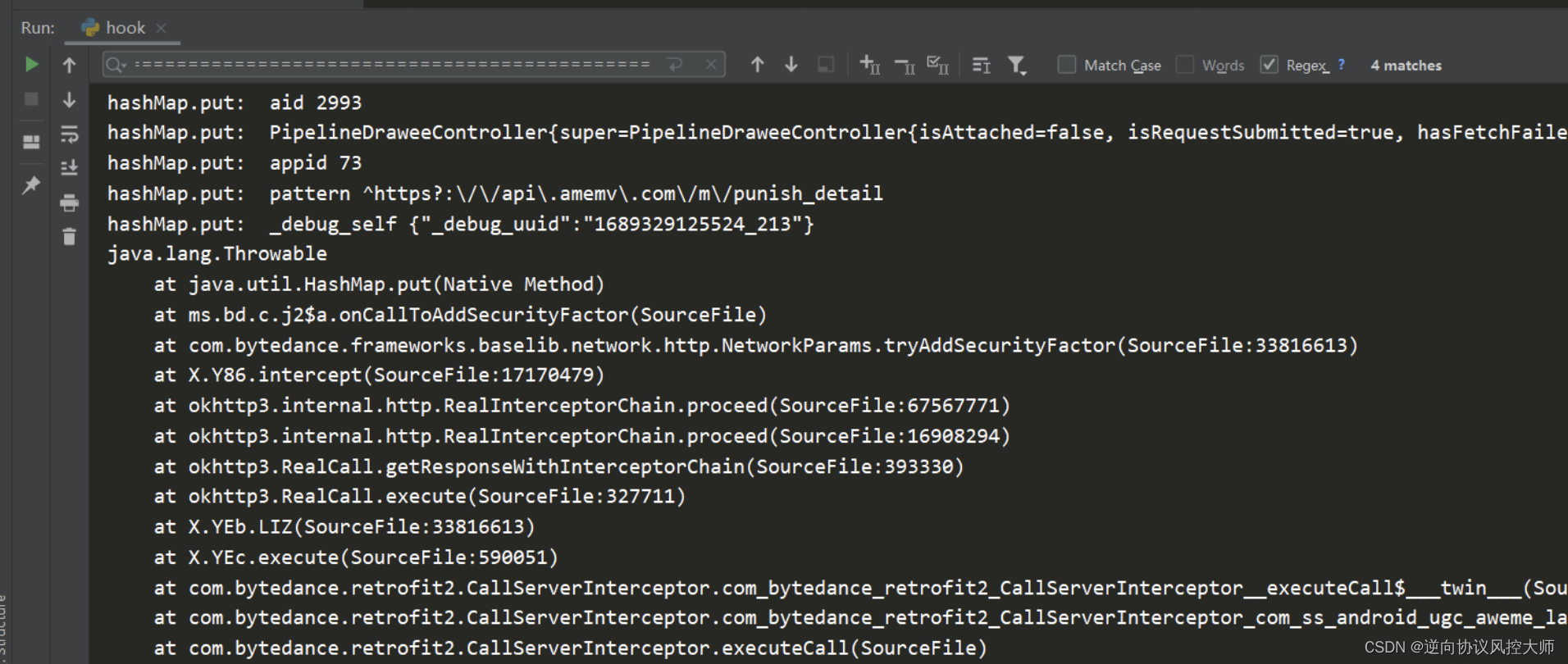Select all occurrences icon
Viewport: 1568px width, 664px height.
[x=937, y=64]
